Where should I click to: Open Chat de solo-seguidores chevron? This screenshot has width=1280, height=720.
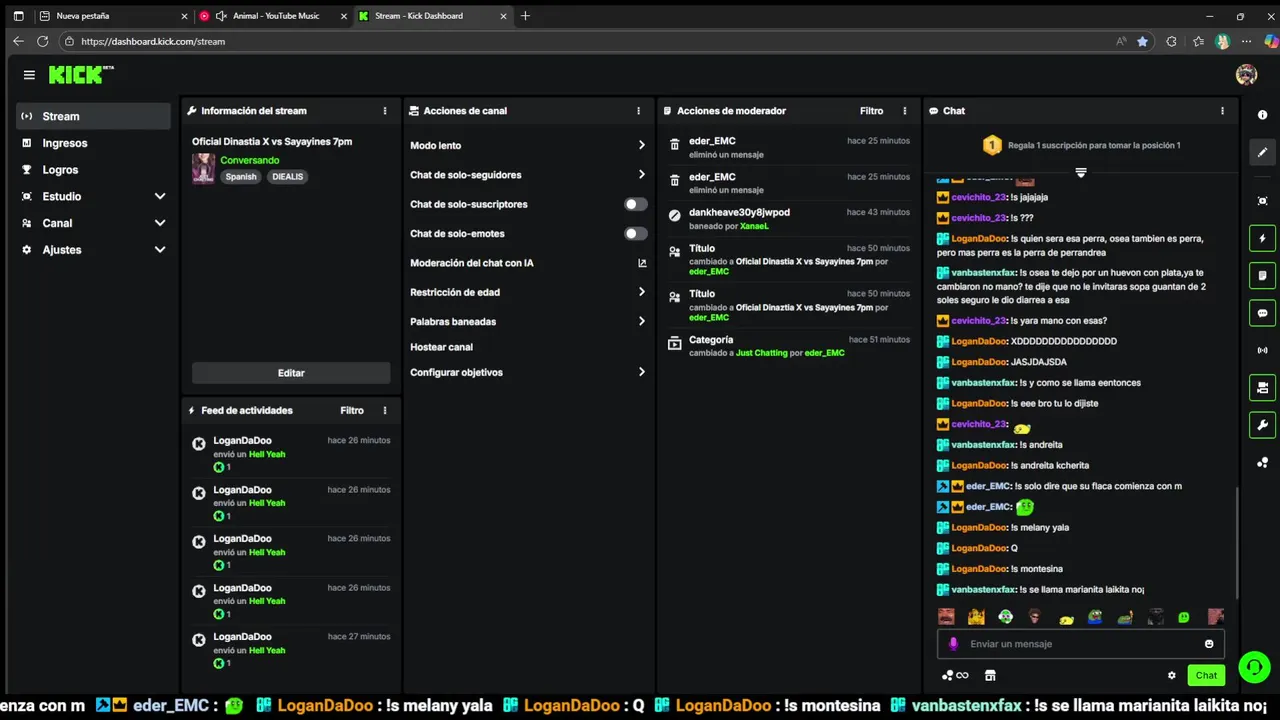point(642,175)
